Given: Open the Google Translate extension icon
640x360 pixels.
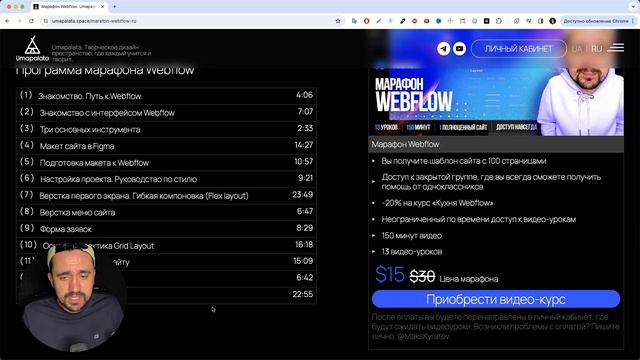Looking at the screenshot, I should (354, 21).
